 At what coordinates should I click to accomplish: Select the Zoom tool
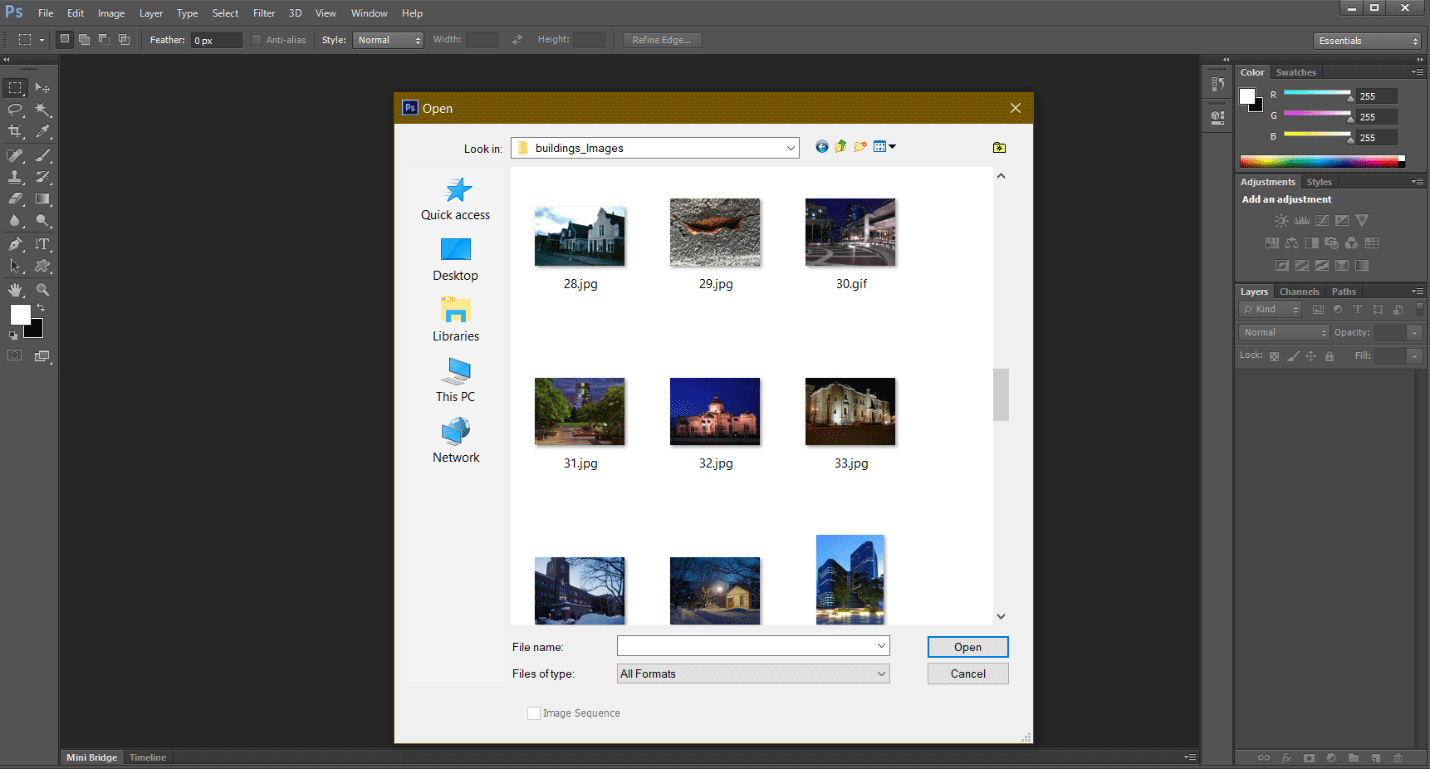42,290
